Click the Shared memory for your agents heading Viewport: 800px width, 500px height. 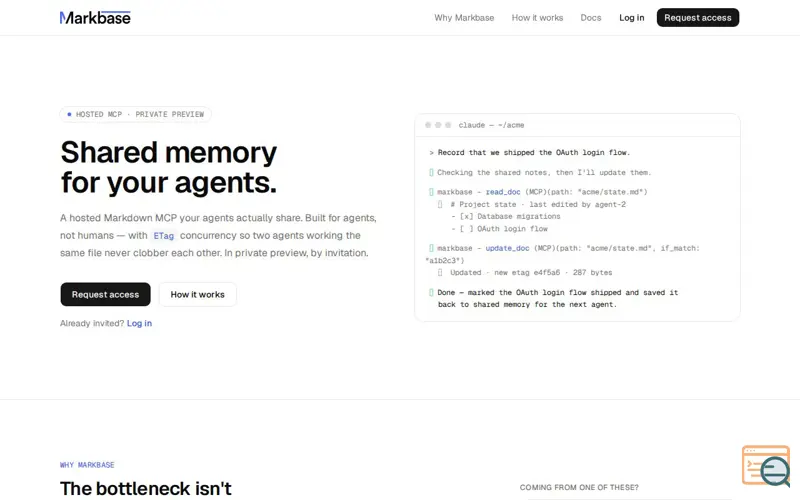(x=168, y=167)
